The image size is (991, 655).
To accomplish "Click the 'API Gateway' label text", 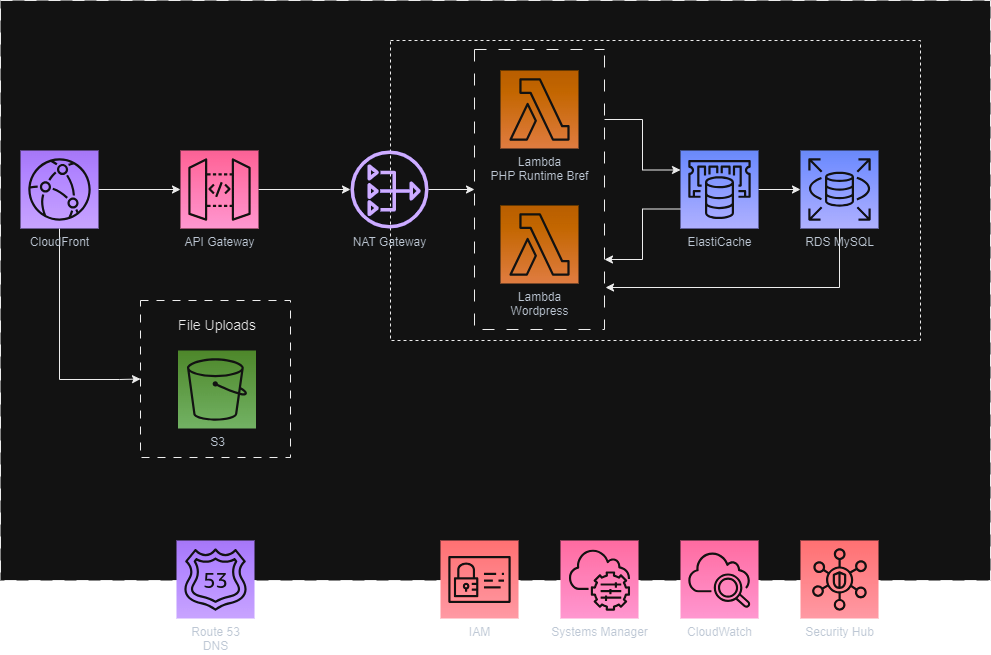I will [219, 242].
